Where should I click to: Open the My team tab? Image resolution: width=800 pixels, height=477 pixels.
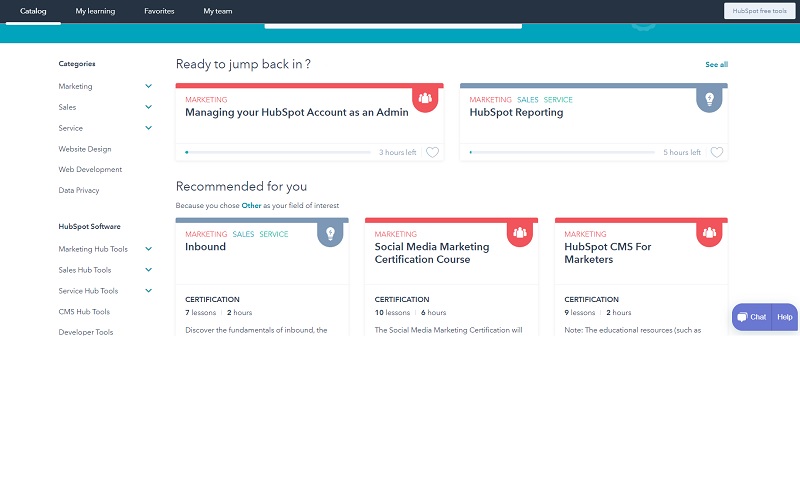(x=218, y=11)
